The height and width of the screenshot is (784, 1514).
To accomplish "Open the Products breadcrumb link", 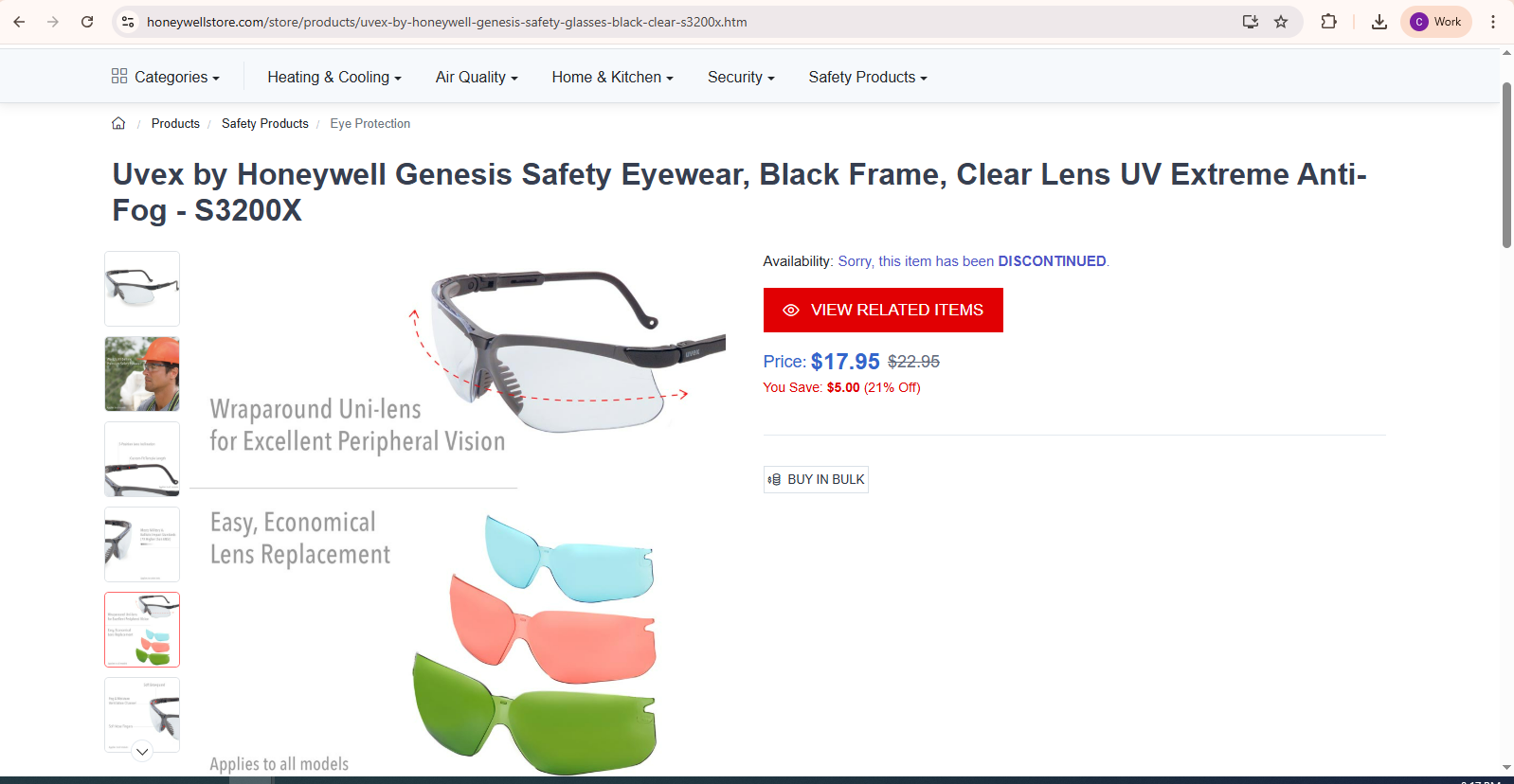I will pos(175,123).
